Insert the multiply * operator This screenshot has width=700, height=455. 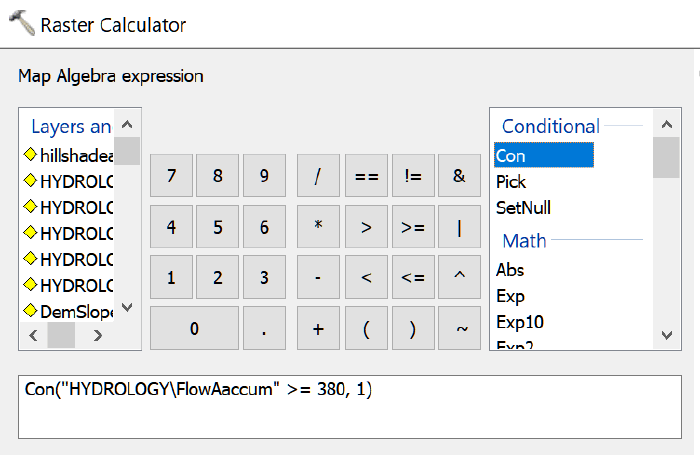(x=318, y=226)
